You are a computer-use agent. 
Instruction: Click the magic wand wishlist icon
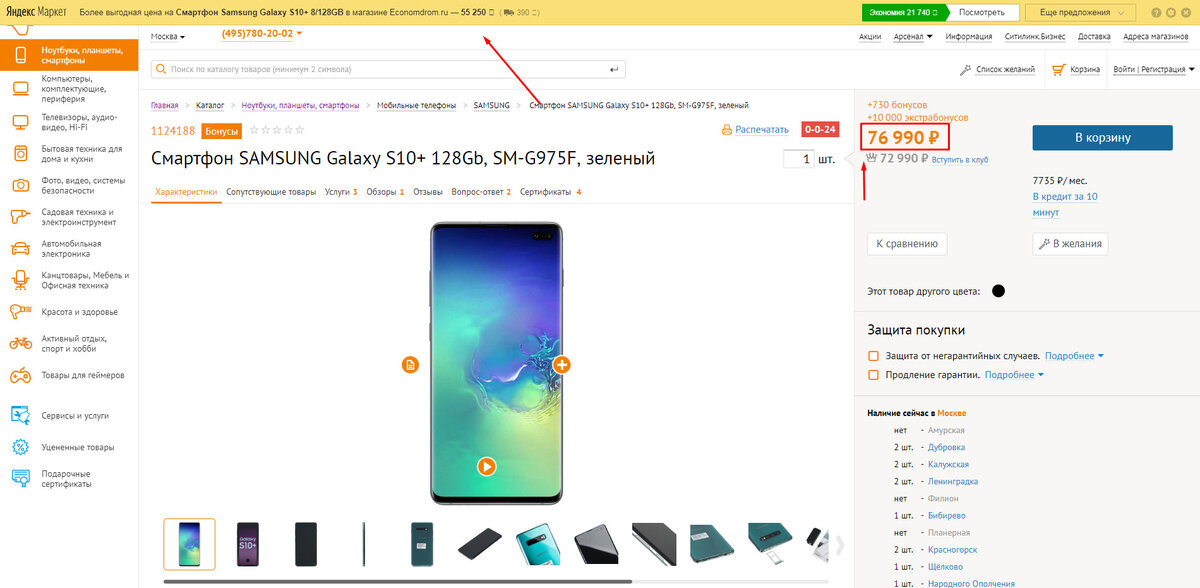(966, 69)
